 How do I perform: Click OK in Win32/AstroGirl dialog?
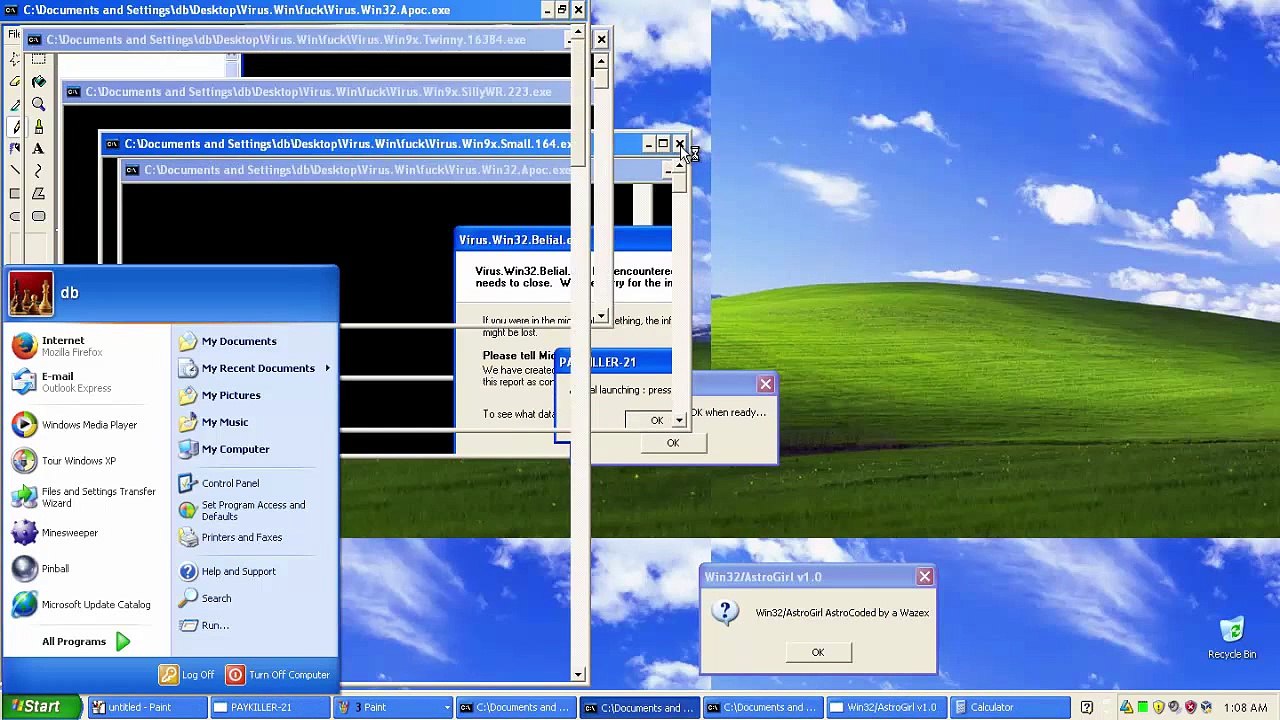(x=818, y=652)
